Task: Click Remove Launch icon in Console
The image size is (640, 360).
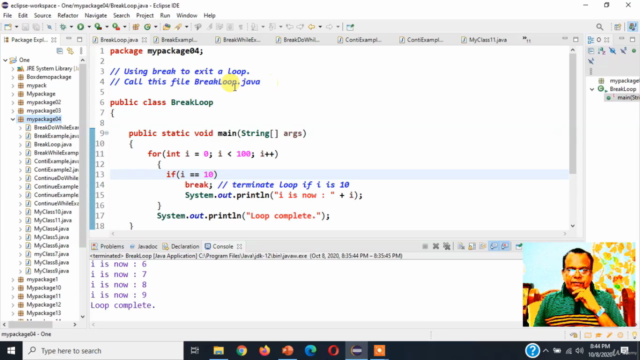Action: (x=436, y=246)
